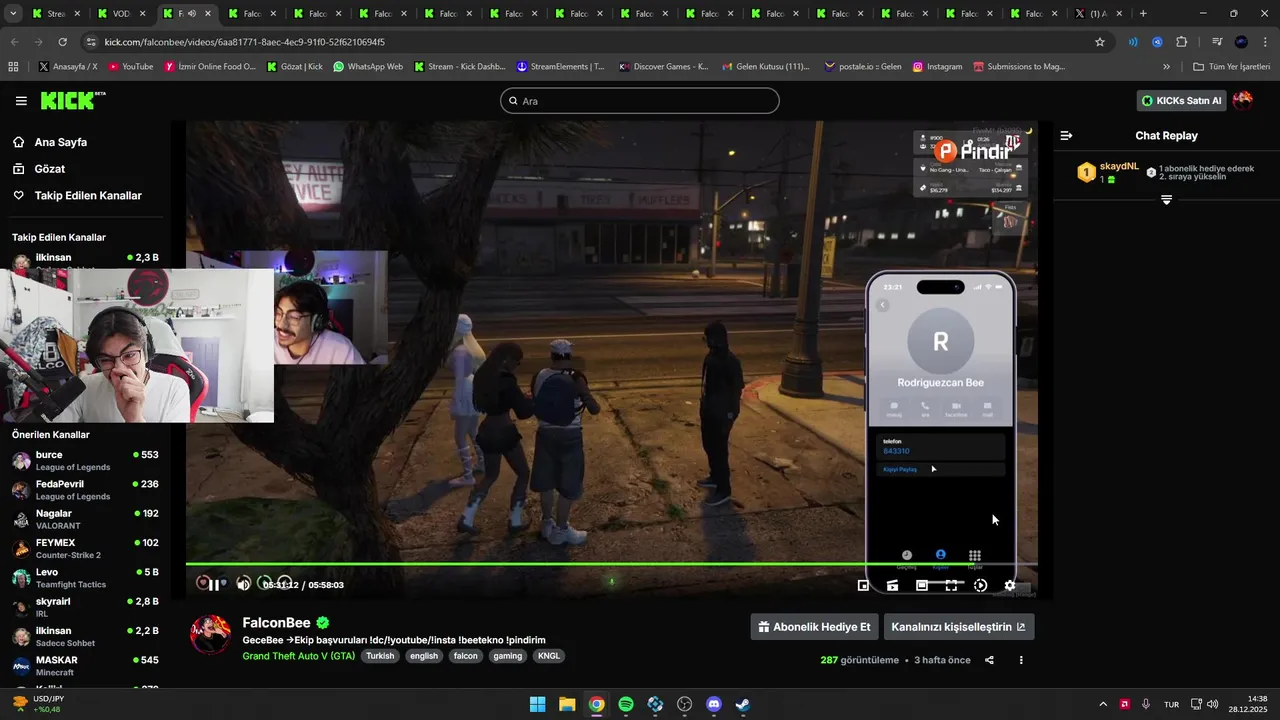Viewport: 1280px width, 720px height.
Task: Seek on the green video progress bar
Action: pyautogui.click(x=611, y=564)
